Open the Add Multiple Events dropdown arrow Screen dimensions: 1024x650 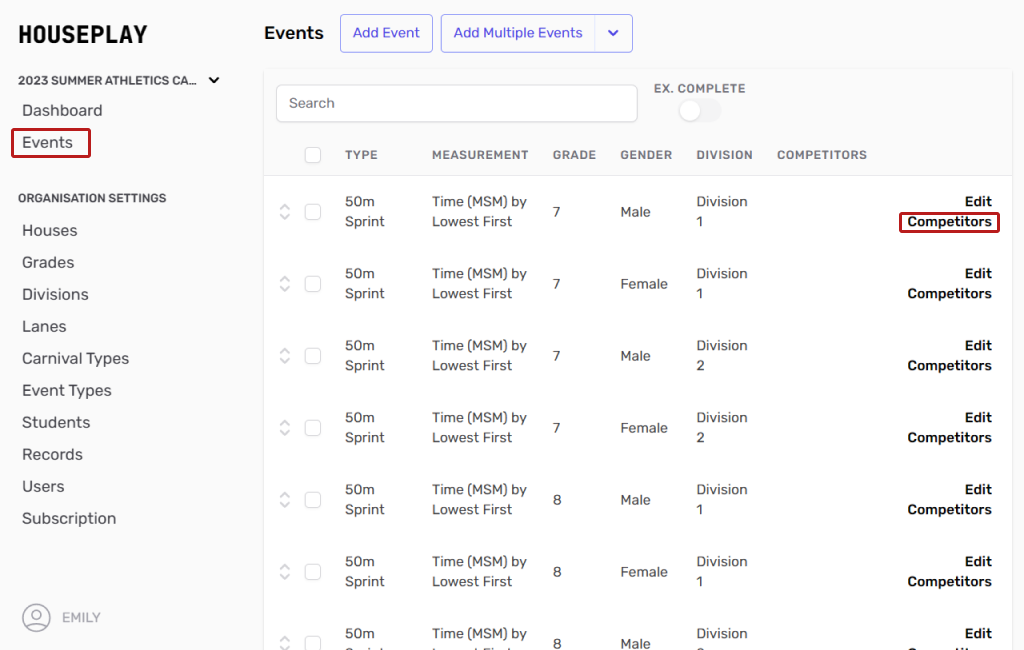point(613,33)
